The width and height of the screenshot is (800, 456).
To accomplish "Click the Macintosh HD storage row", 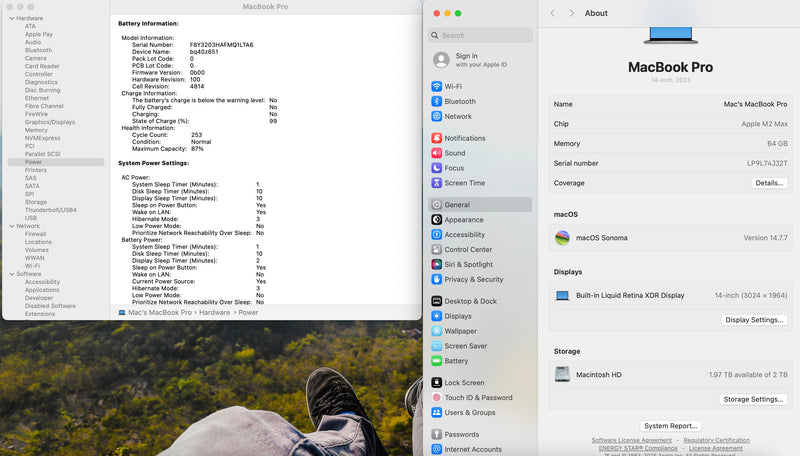I will tap(670, 374).
